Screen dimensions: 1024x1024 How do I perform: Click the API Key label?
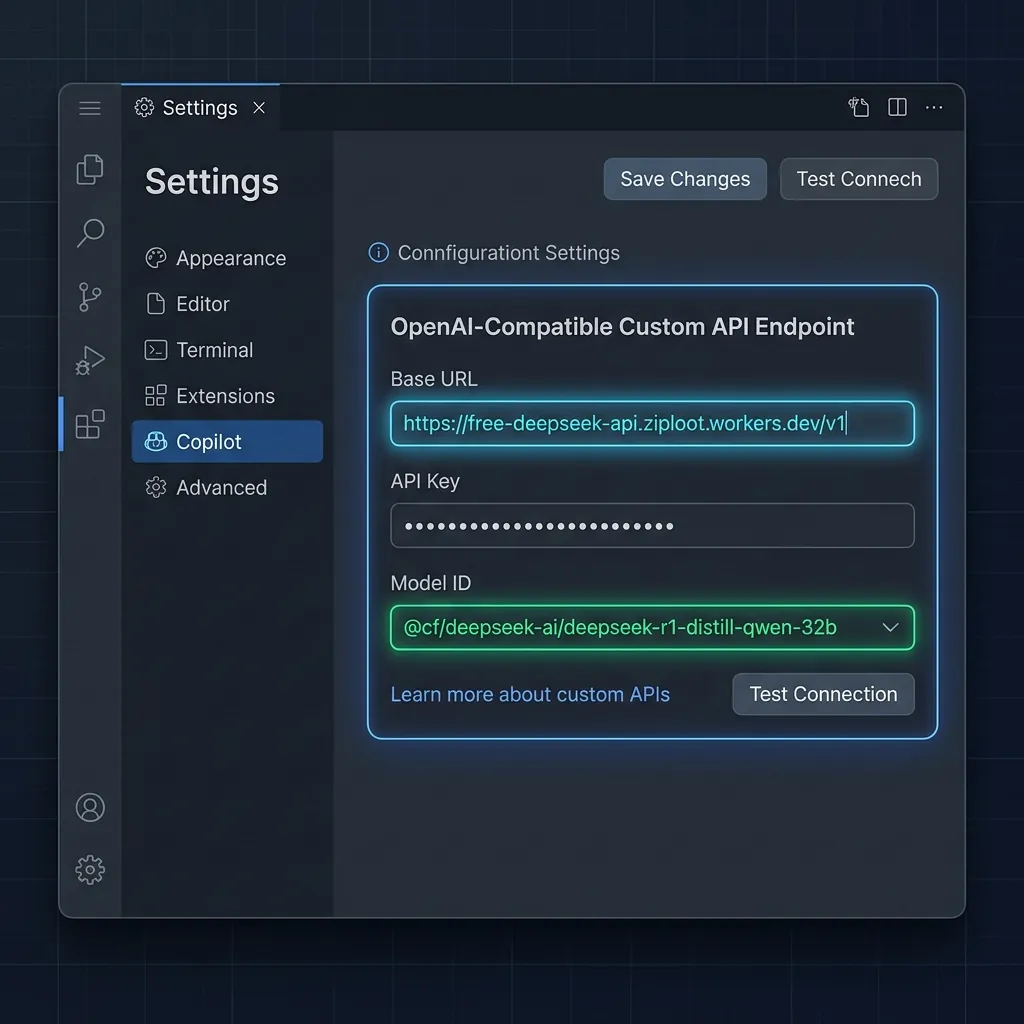coord(425,481)
